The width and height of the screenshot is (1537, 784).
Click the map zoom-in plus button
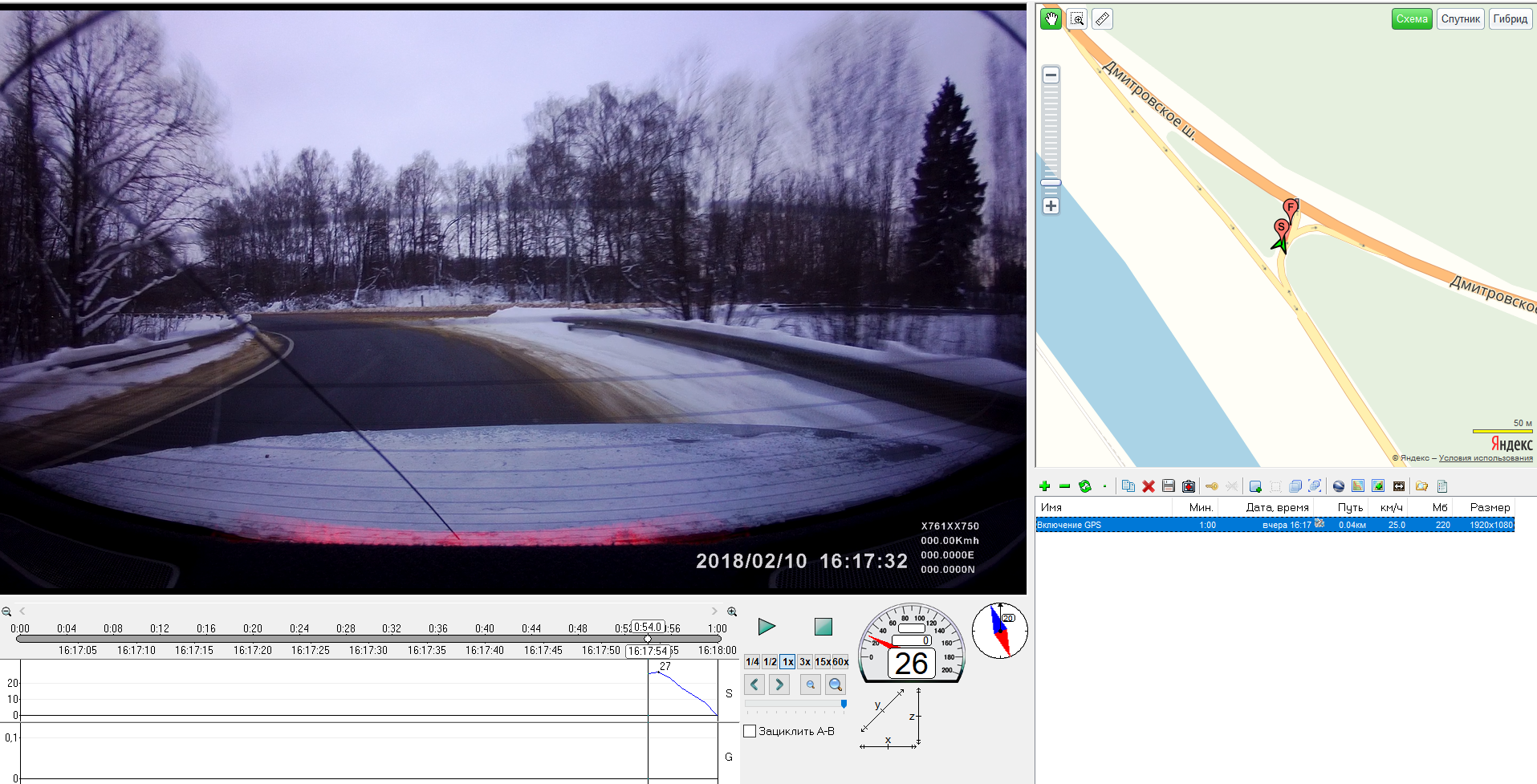(1051, 206)
